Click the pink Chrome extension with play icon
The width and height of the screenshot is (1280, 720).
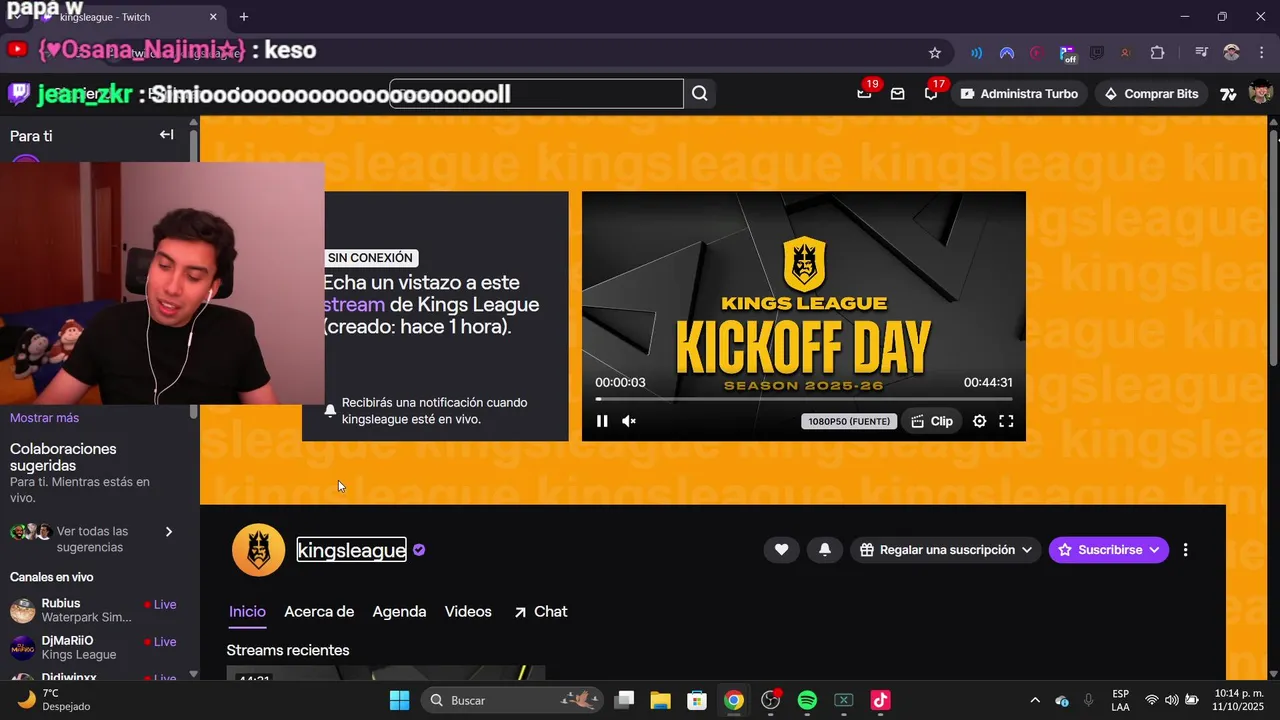pyautogui.click(x=1036, y=53)
